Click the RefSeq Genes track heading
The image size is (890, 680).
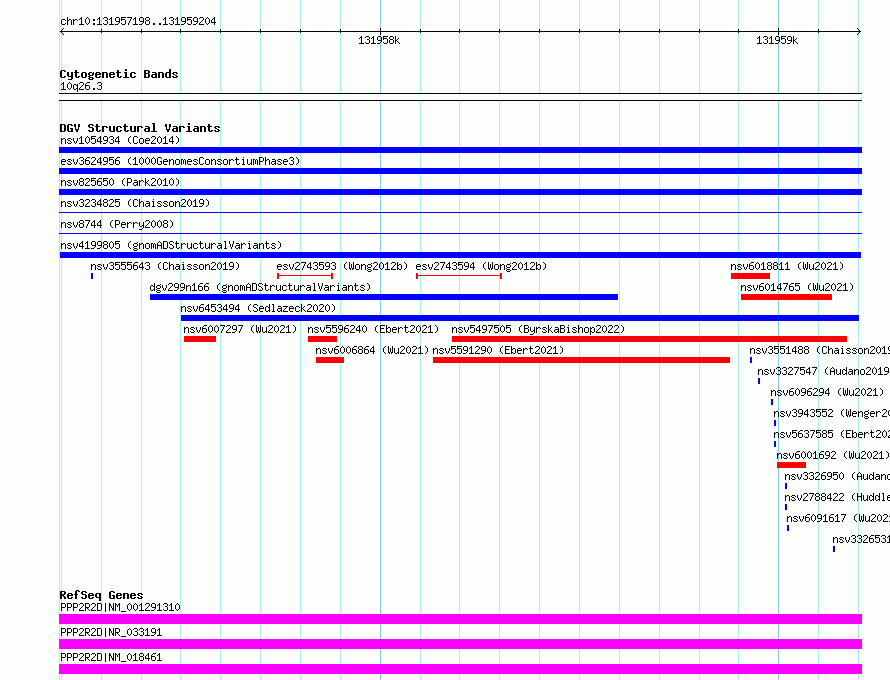101,595
